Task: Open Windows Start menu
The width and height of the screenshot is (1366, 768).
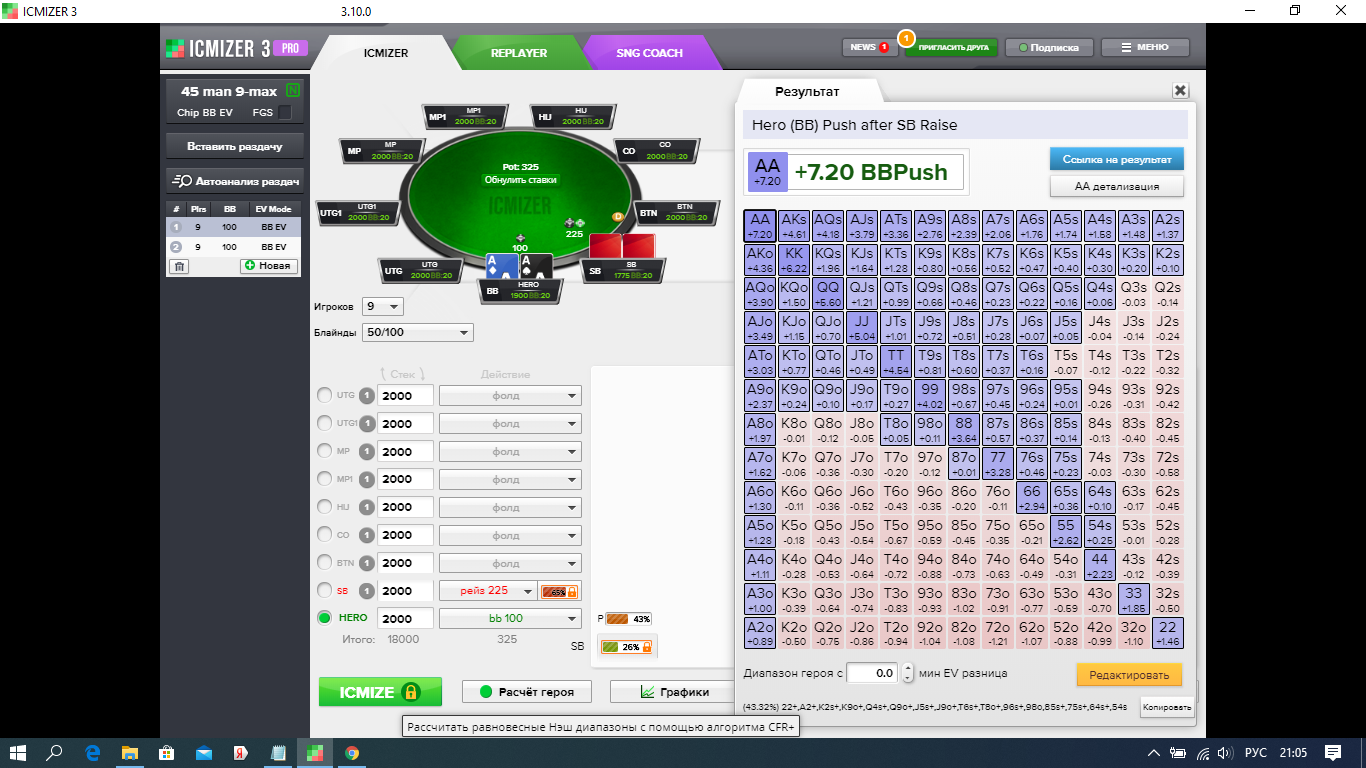Action: tap(18, 752)
